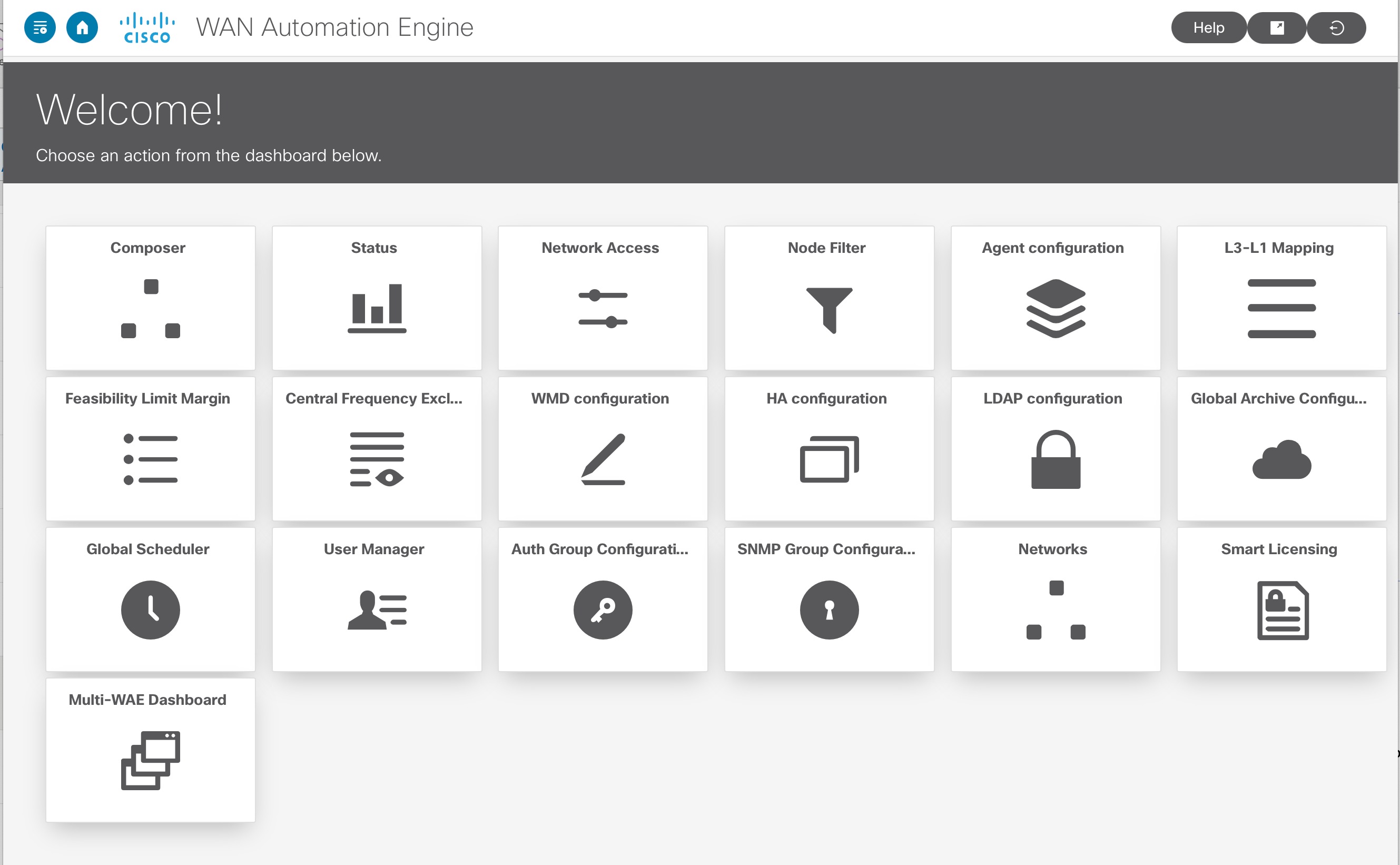Click the LDAP configuration lock icon
Viewport: 1400px width, 865px height.
[1055, 459]
